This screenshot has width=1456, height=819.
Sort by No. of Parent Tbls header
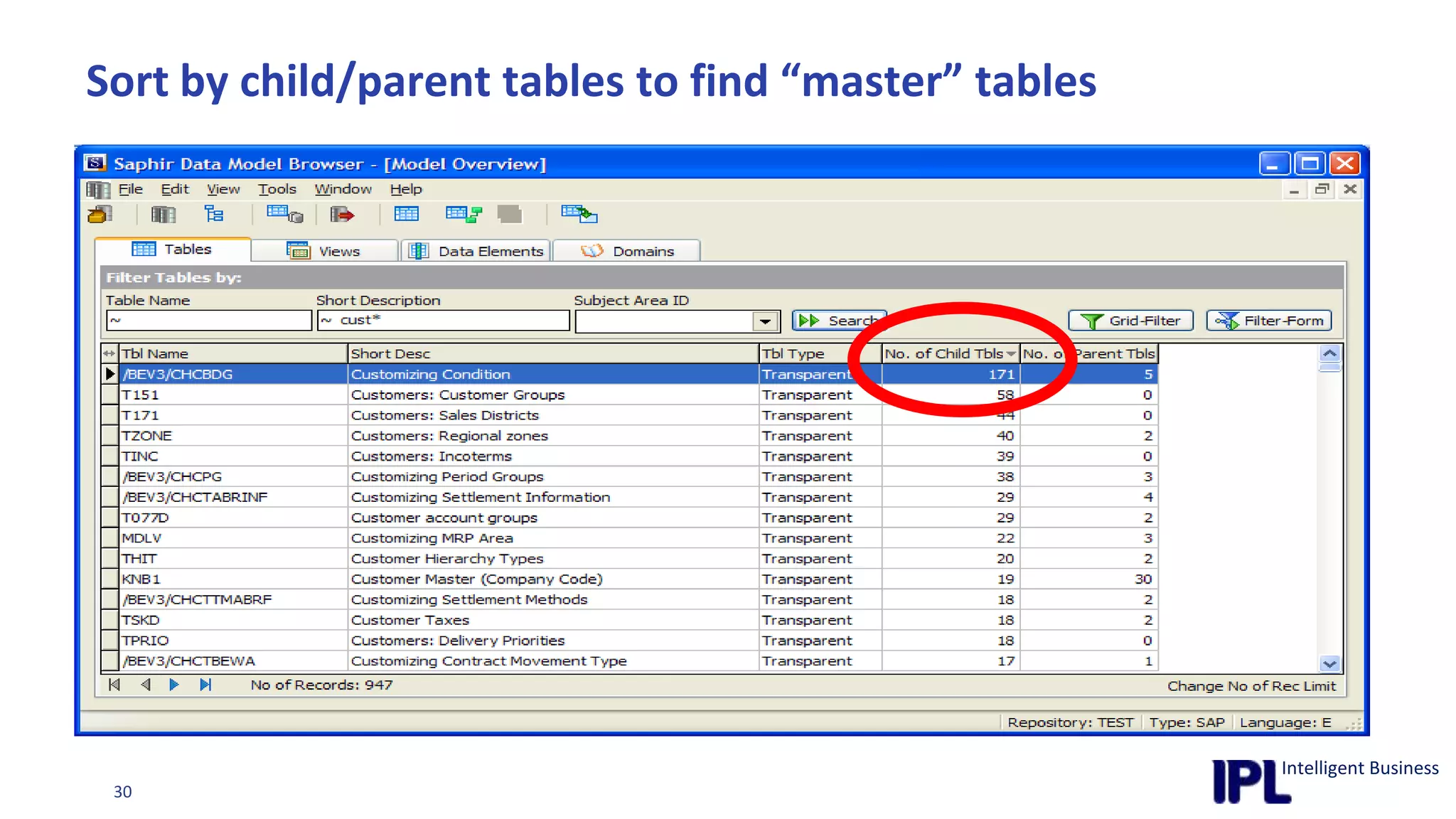1089,353
